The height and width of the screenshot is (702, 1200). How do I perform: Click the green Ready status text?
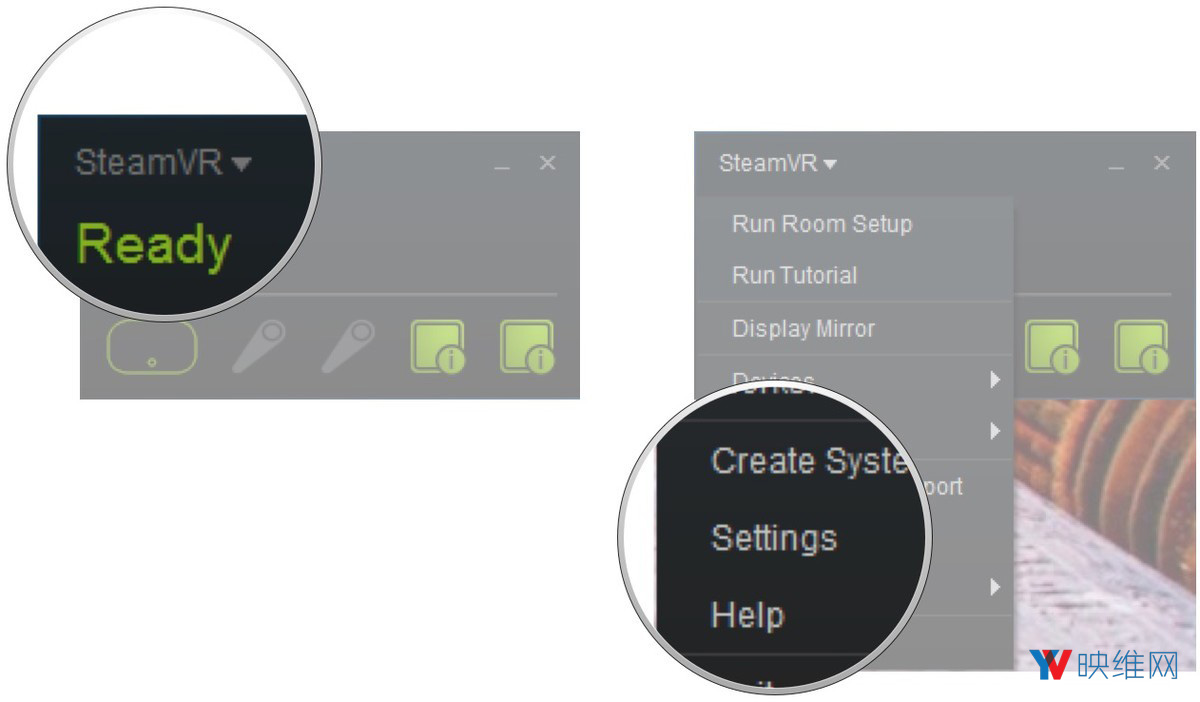click(154, 245)
